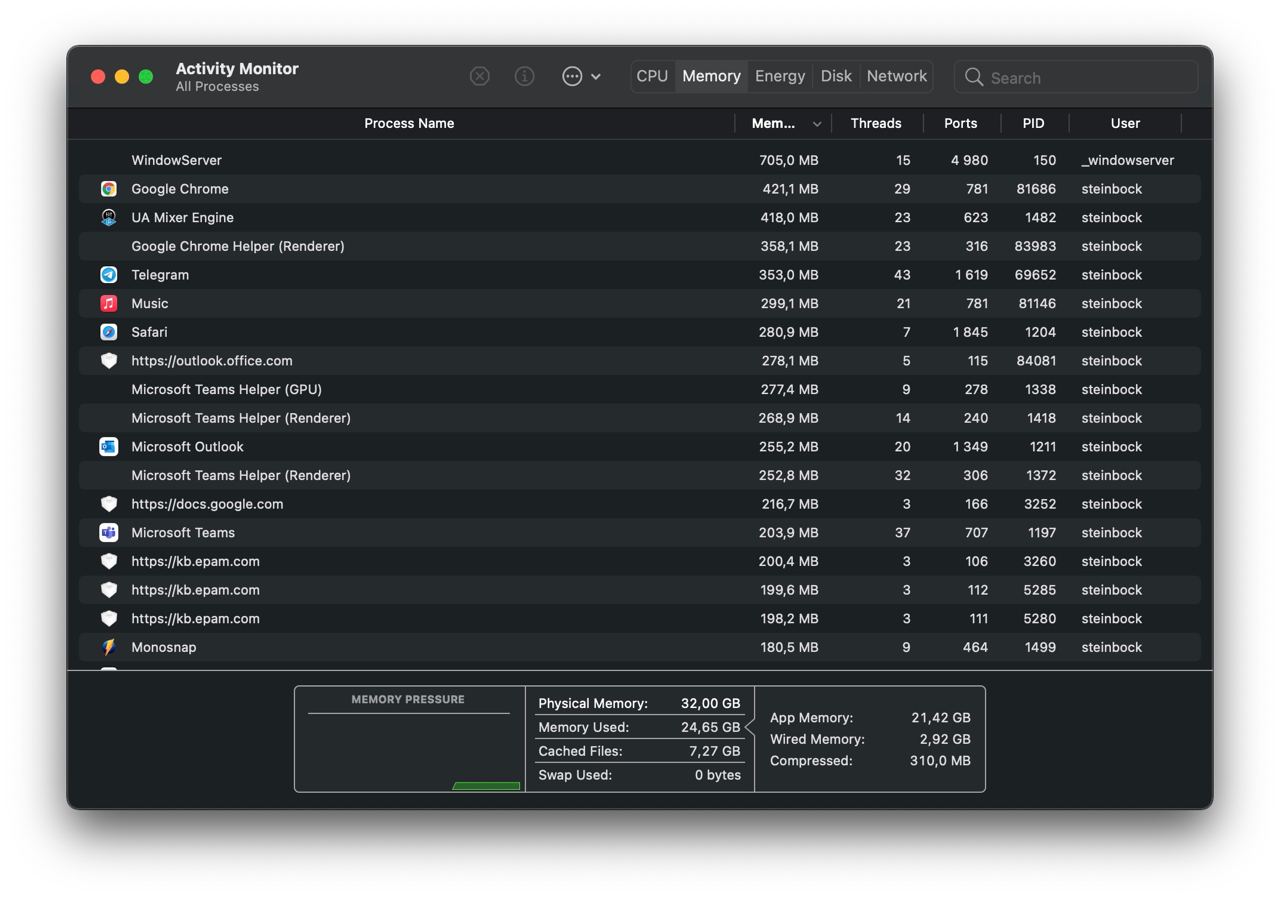This screenshot has width=1280, height=898.
Task: Click Telegram's PID 69652 cell
Action: [1035, 275]
